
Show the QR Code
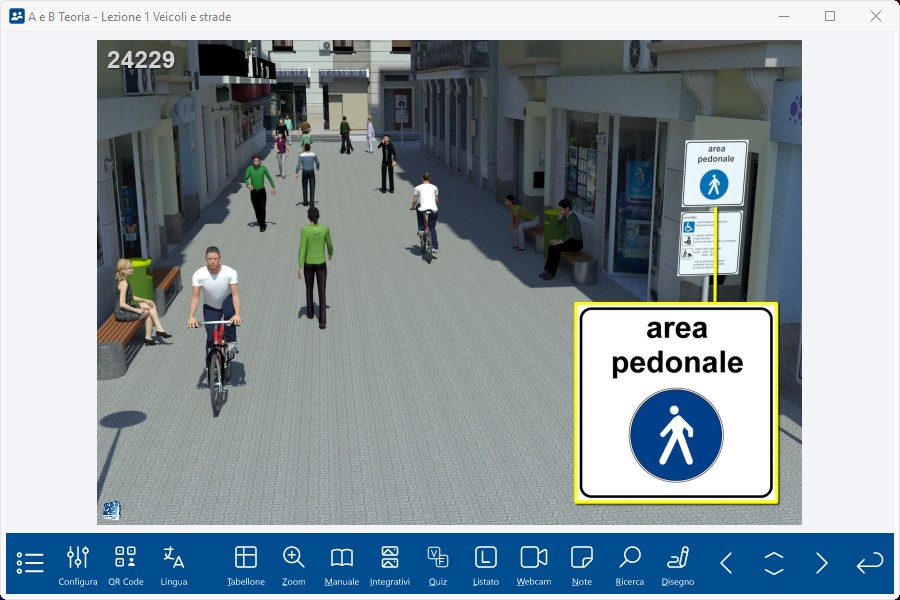pos(126,565)
